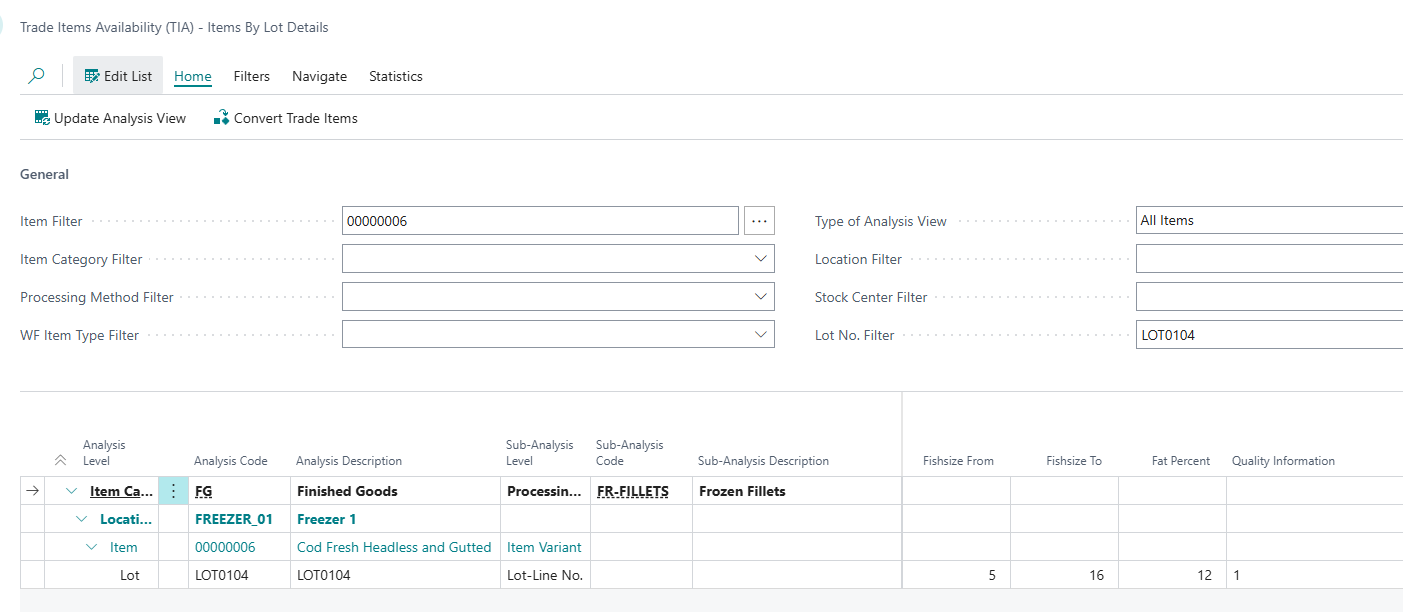Image resolution: width=1403 pixels, height=612 pixels.
Task: Click the Convert Trade Items action
Action: pyautogui.click(x=286, y=118)
